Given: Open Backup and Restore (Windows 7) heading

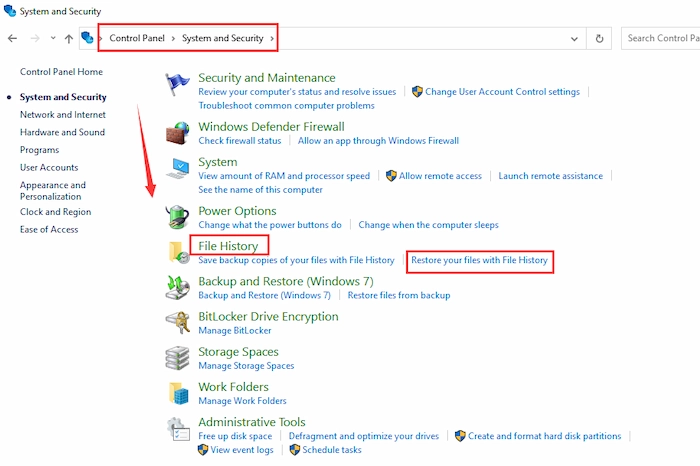Looking at the screenshot, I should (286, 281).
